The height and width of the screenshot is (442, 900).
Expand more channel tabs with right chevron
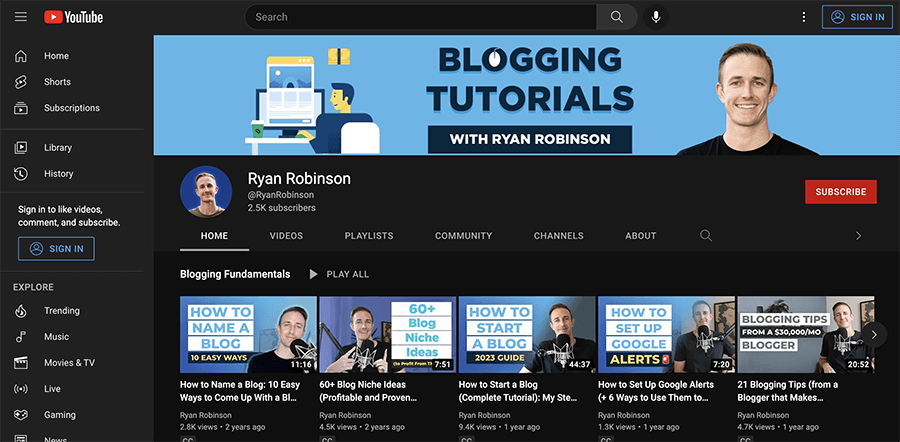click(857, 236)
